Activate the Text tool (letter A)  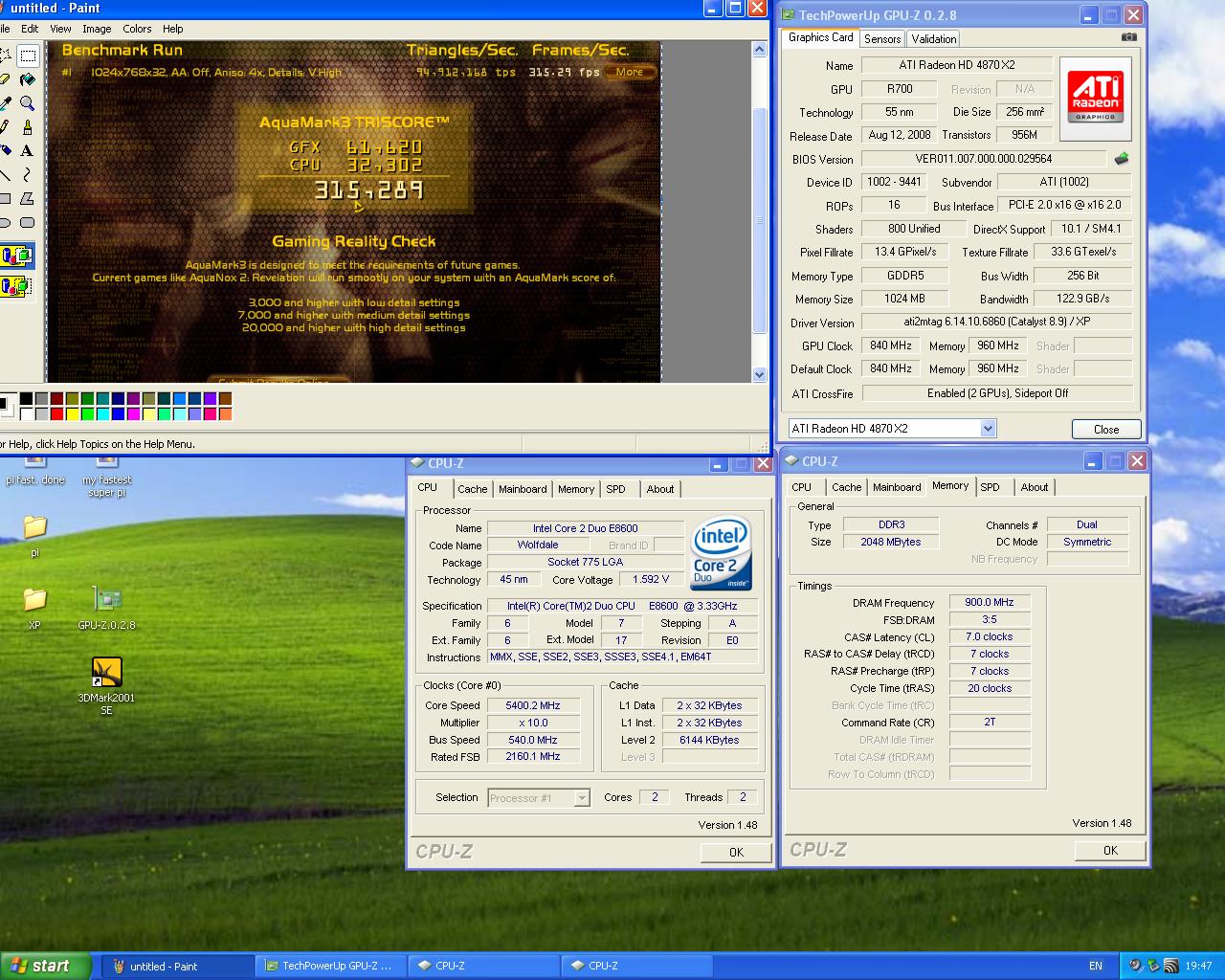point(28,150)
